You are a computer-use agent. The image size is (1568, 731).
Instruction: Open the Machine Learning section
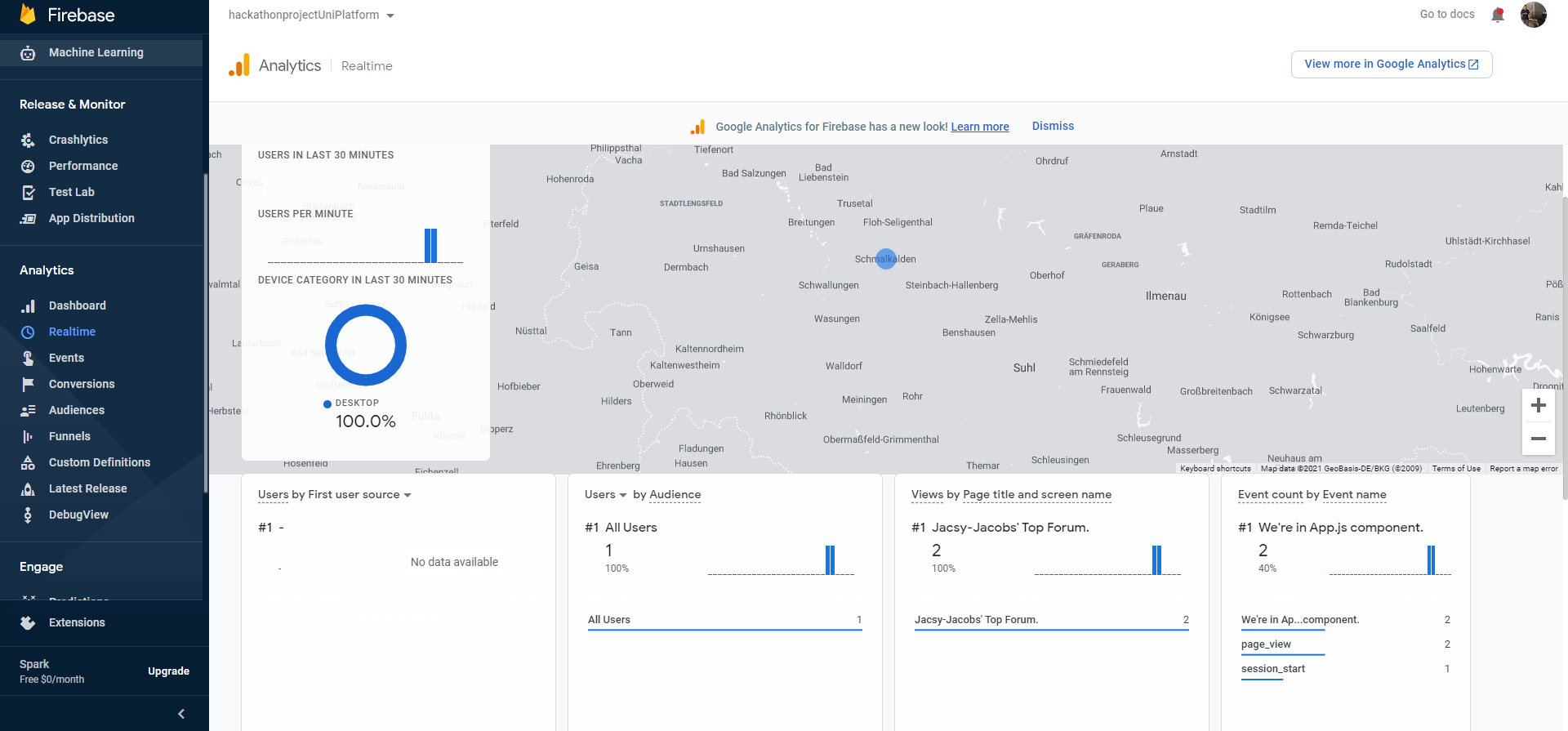(x=96, y=52)
